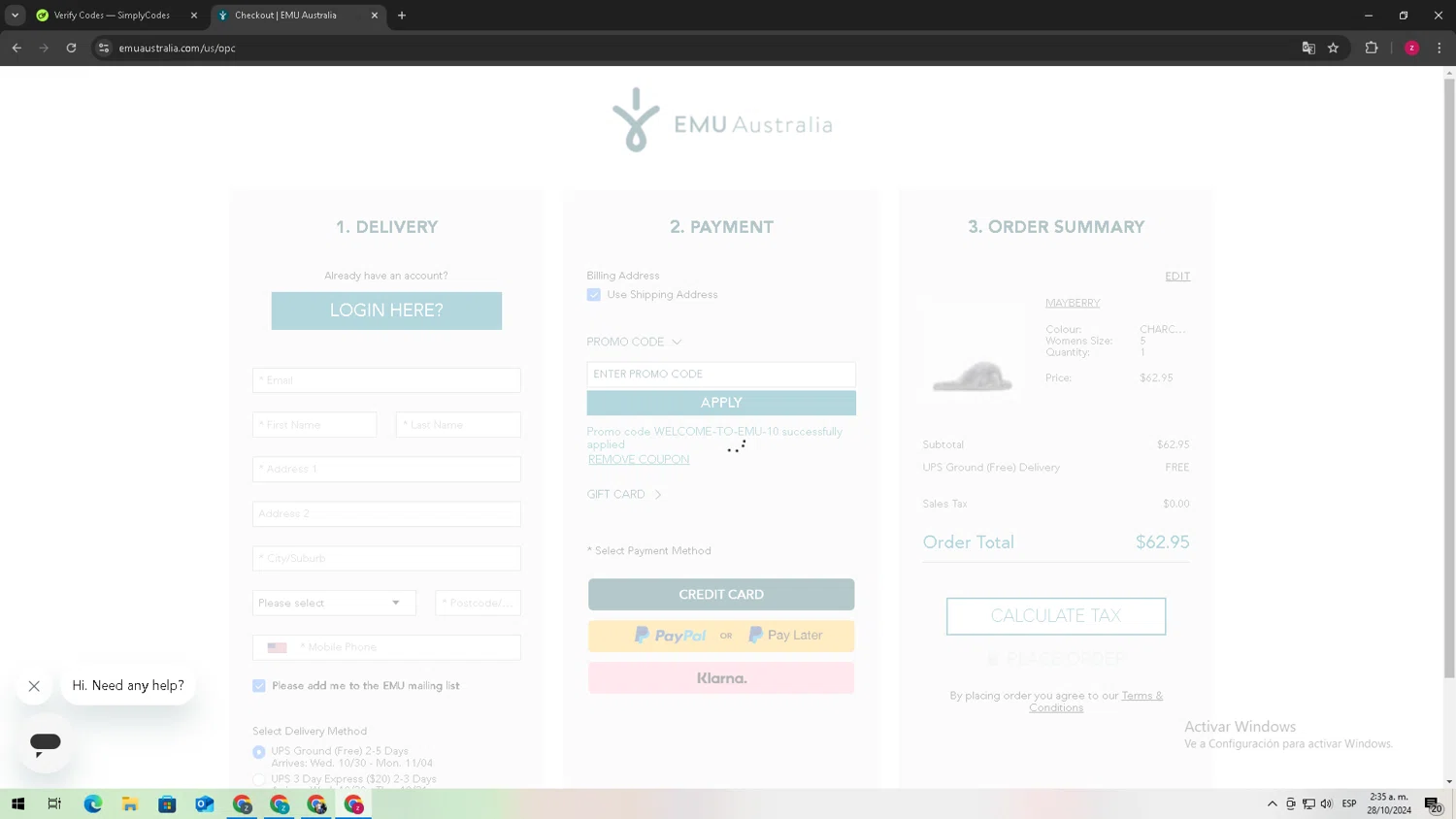Image resolution: width=1456 pixels, height=819 pixels.
Task: Launch Microsoft Edge from taskbar
Action: click(x=92, y=803)
